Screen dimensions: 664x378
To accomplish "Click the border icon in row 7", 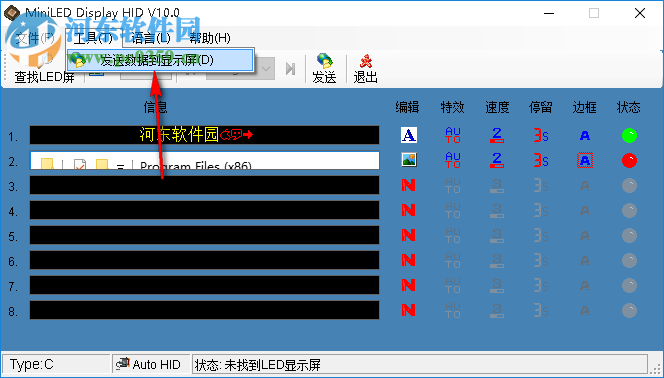I will 585,286.
